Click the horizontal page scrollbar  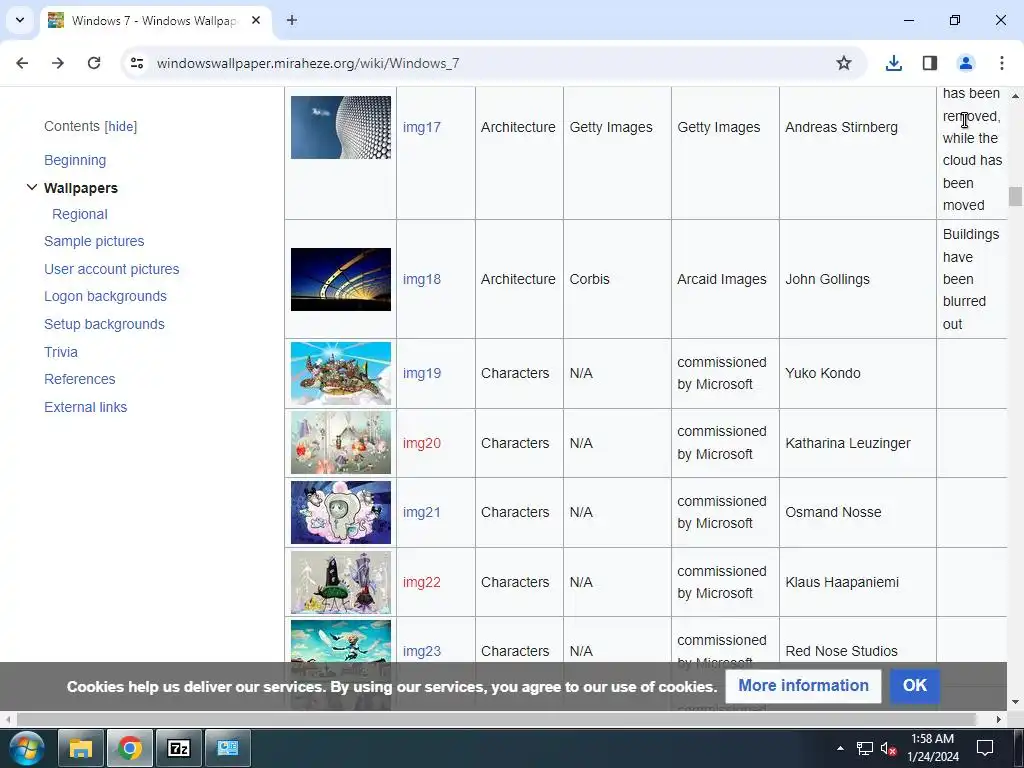(496, 719)
